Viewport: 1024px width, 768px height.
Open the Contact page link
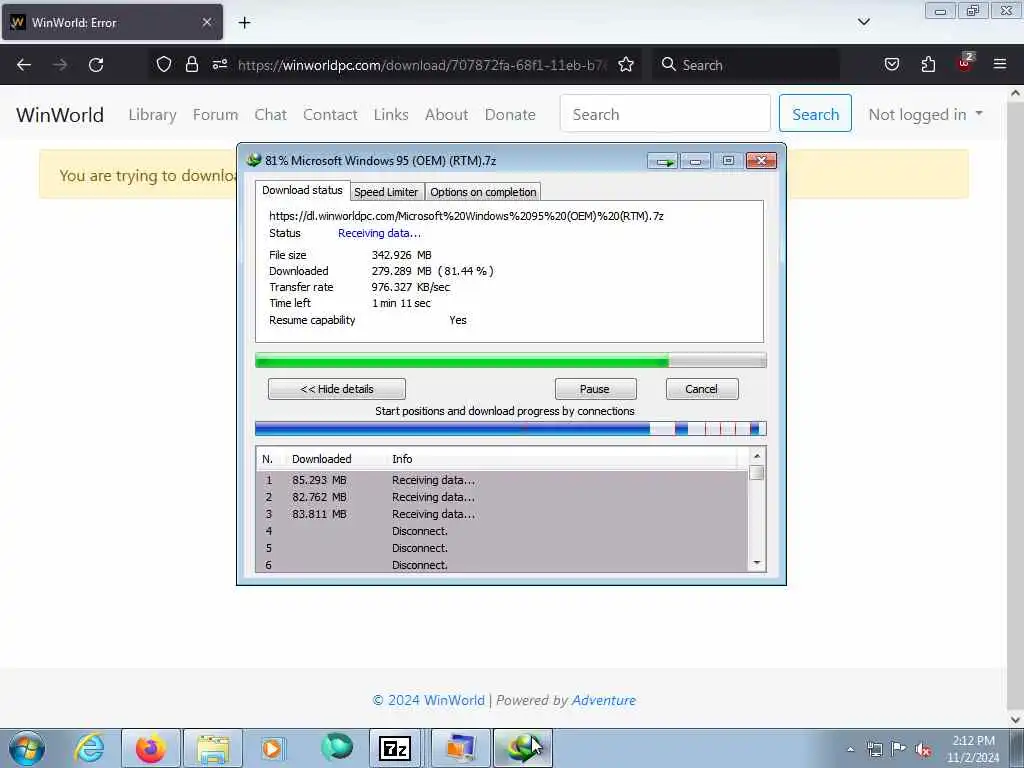pos(330,114)
